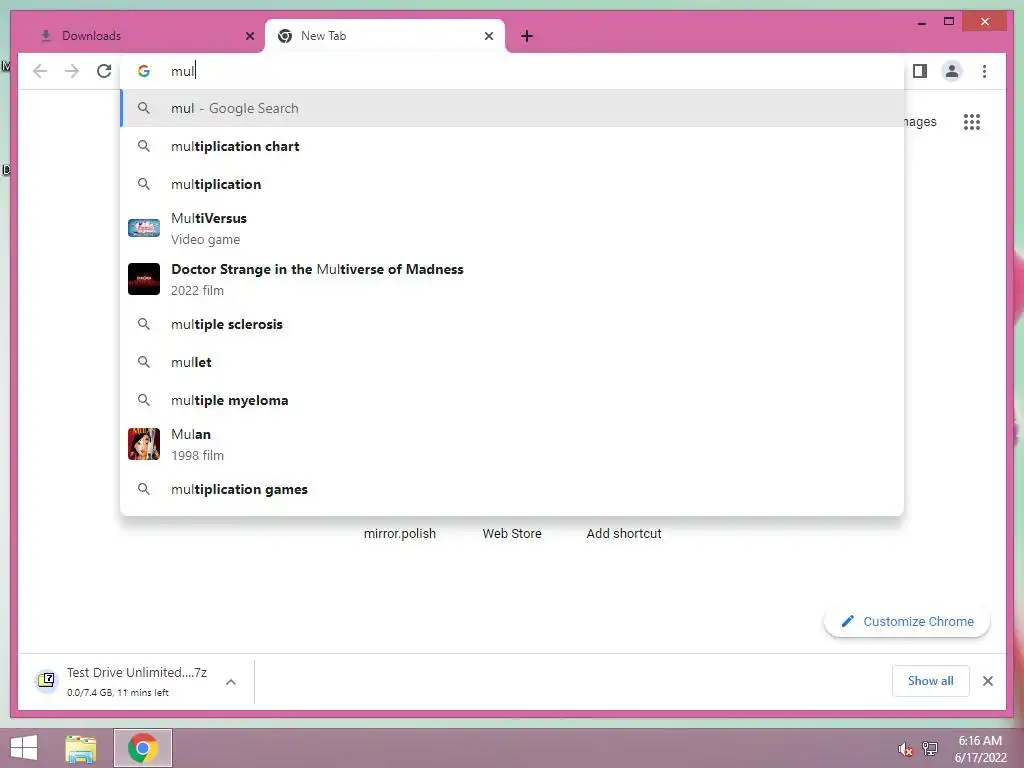Click the Doctor Strange film thumbnail
This screenshot has width=1024, height=768.
144,279
